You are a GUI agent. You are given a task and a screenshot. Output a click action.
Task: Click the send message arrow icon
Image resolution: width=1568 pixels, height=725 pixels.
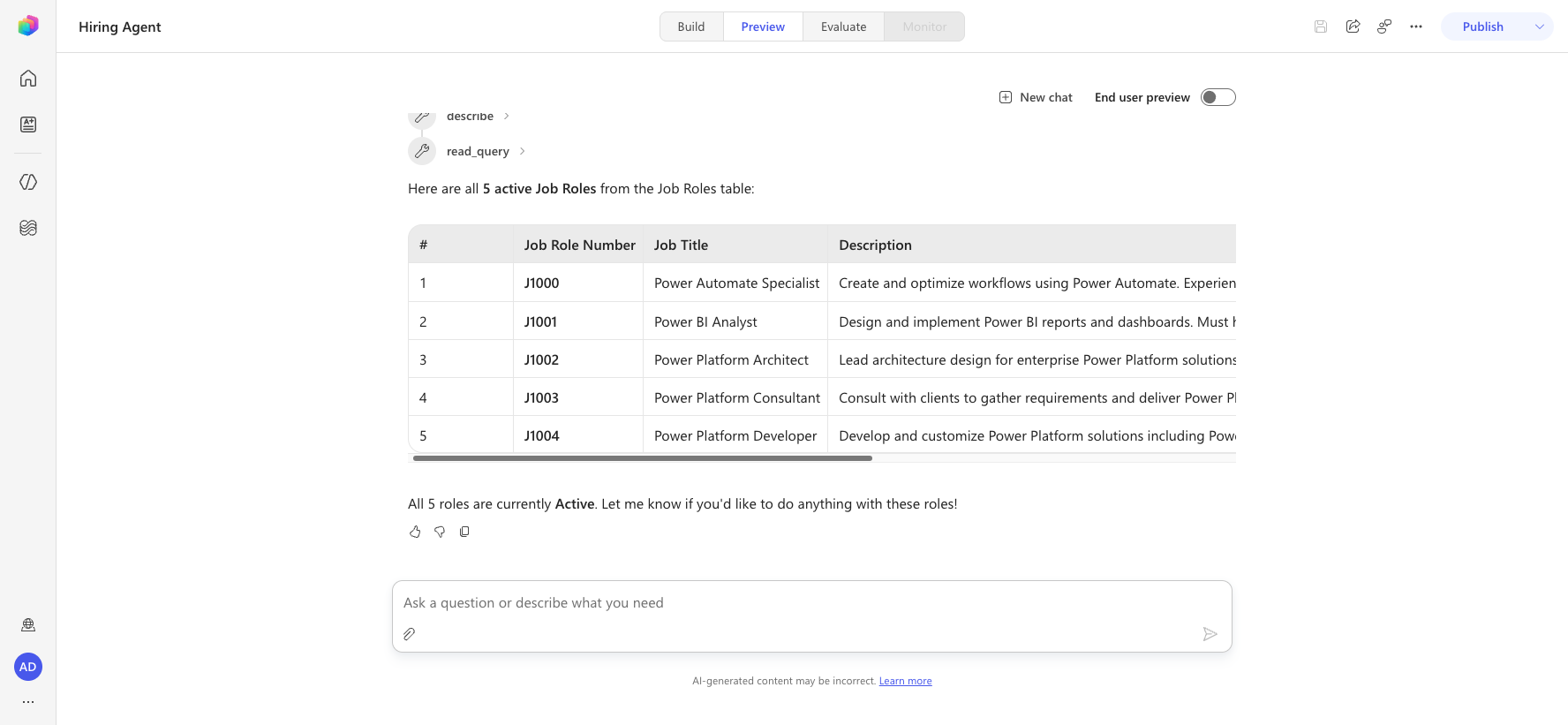click(1210, 634)
